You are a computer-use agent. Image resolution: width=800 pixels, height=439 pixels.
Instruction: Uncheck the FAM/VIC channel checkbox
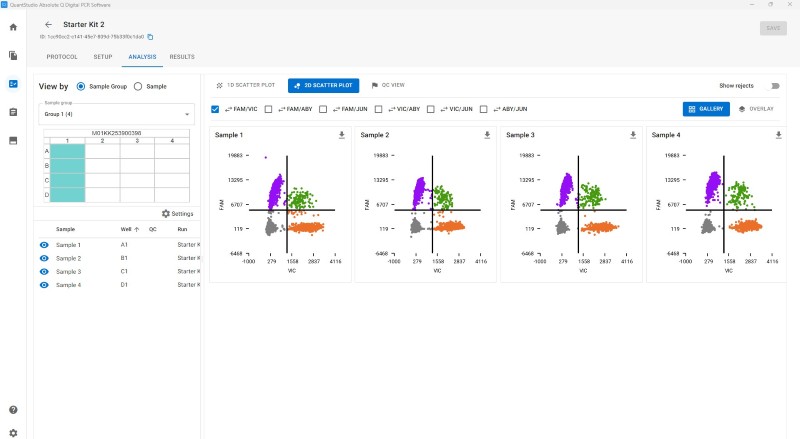pos(215,109)
